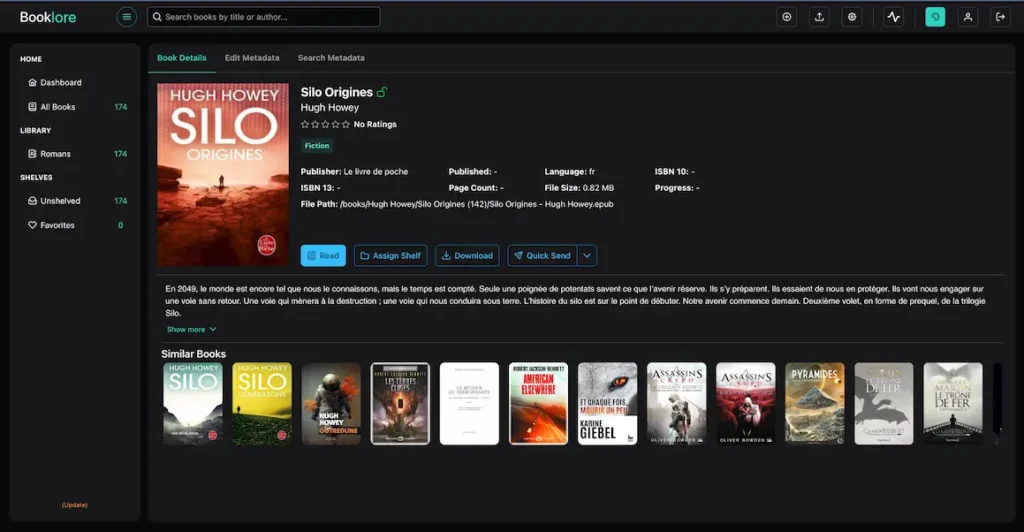1024x532 pixels.
Task: Click the search magnifier icon
Action: pyautogui.click(x=157, y=17)
